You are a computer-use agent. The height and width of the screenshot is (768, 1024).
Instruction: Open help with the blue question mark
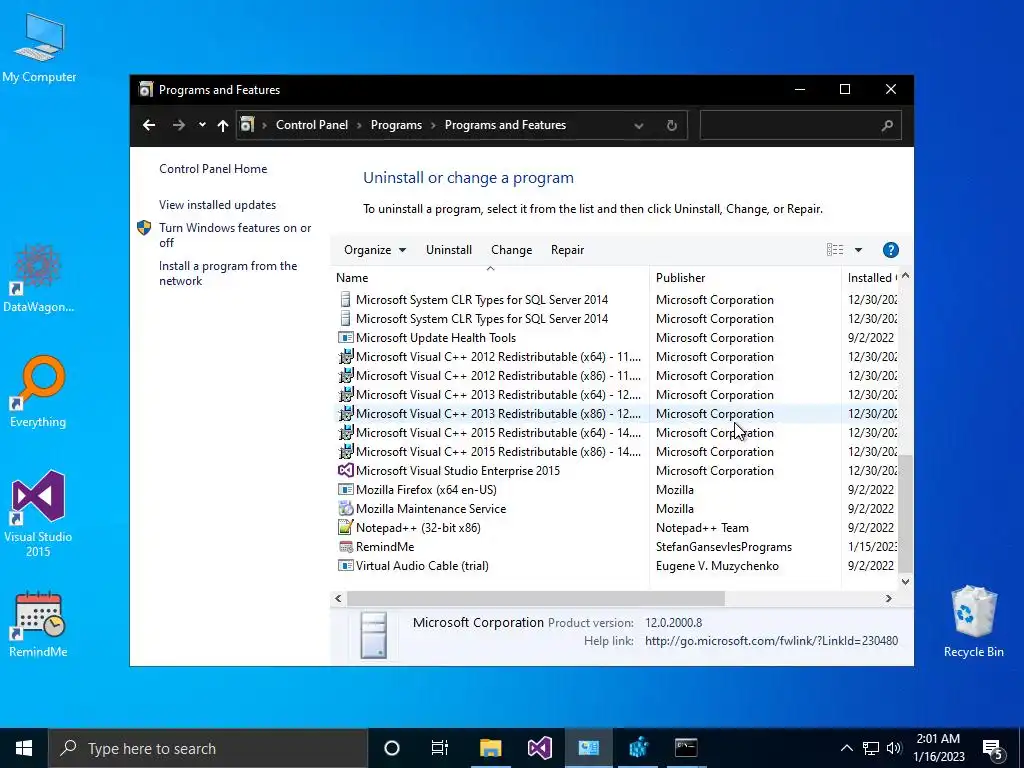(890, 249)
